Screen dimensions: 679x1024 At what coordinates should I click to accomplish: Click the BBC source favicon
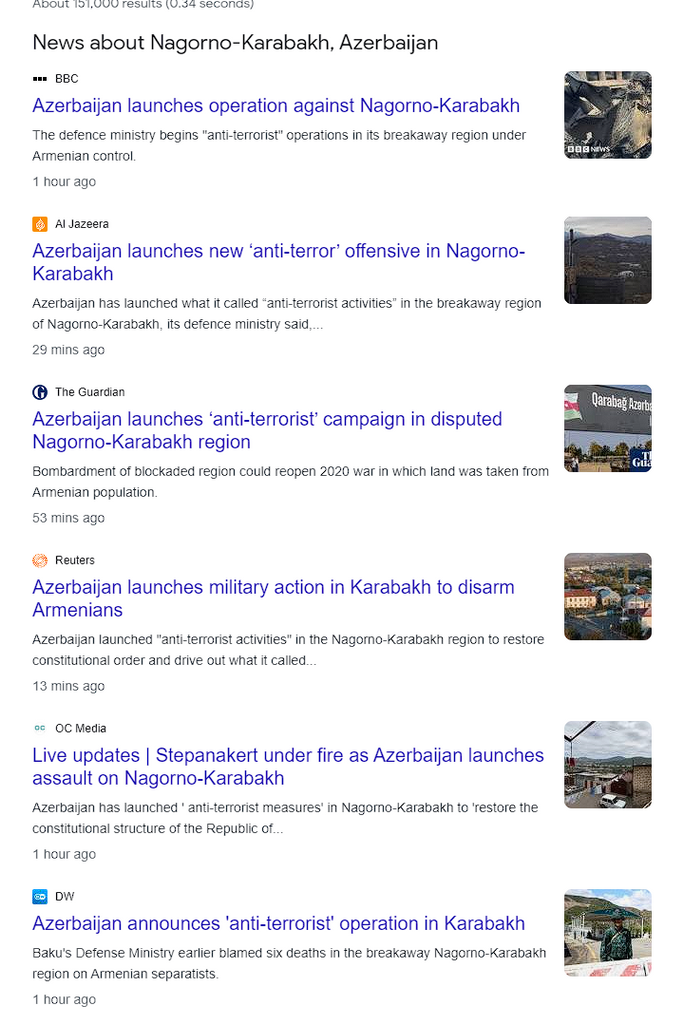40,79
